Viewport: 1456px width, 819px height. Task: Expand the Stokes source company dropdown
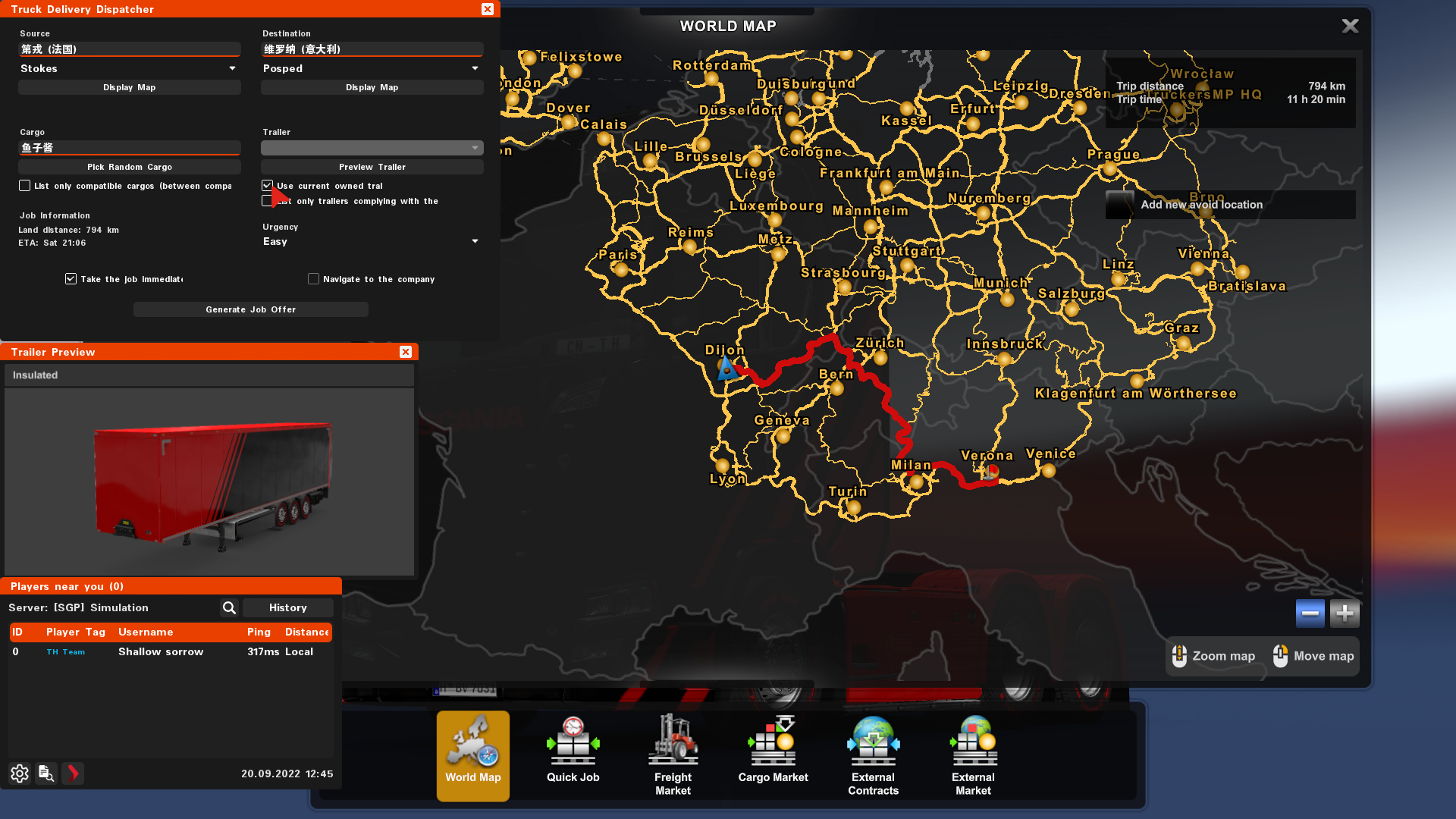[129, 68]
